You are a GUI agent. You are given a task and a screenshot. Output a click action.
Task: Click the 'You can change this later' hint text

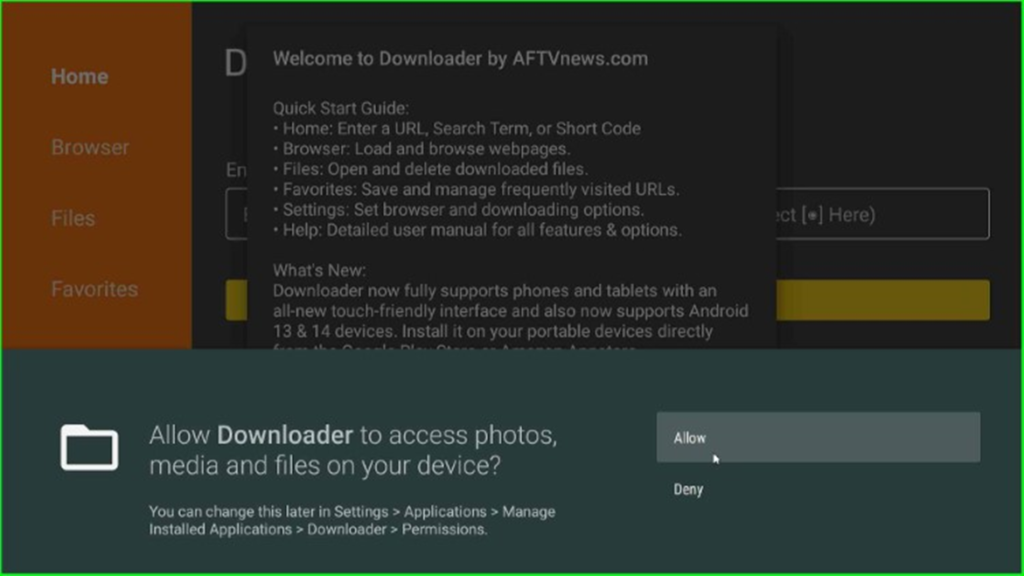point(352,520)
